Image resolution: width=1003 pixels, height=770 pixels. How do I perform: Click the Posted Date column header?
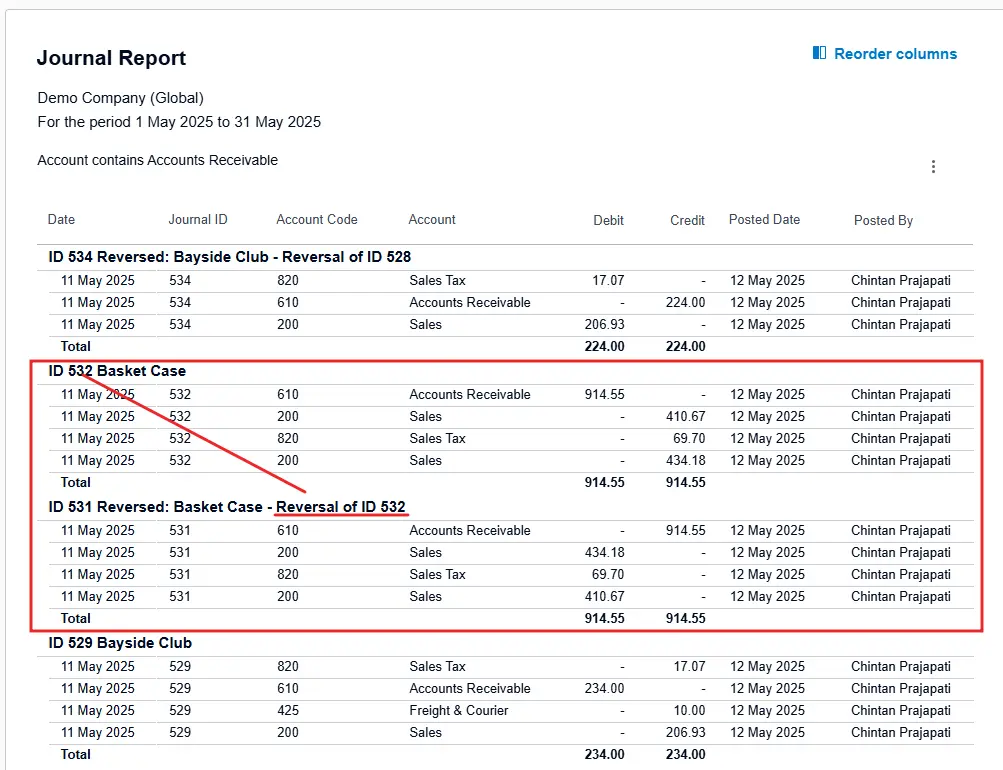764,220
